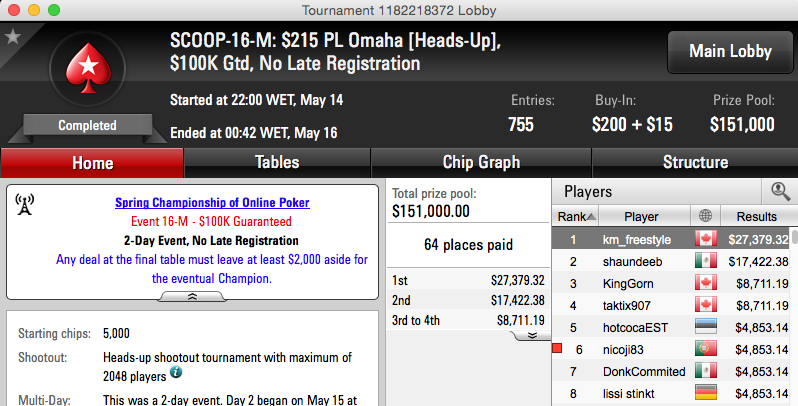Open the Chip Graph tab
Screen dimensions: 798x406
[481, 162]
